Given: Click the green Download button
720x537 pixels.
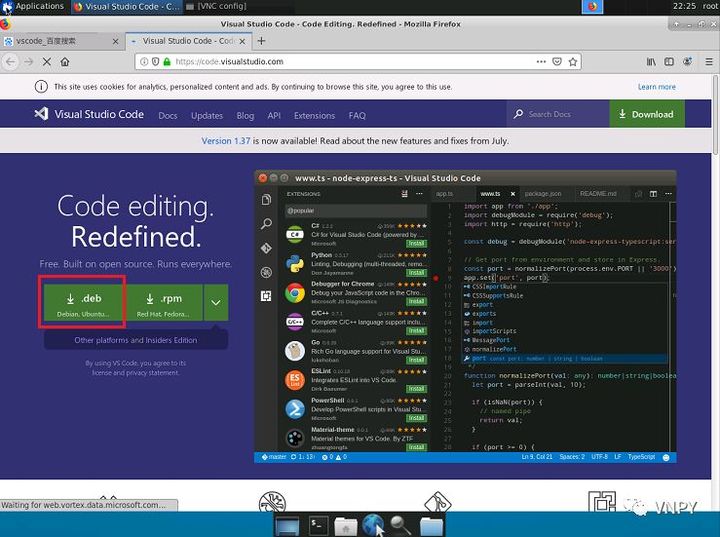Looking at the screenshot, I should click(x=647, y=114).
